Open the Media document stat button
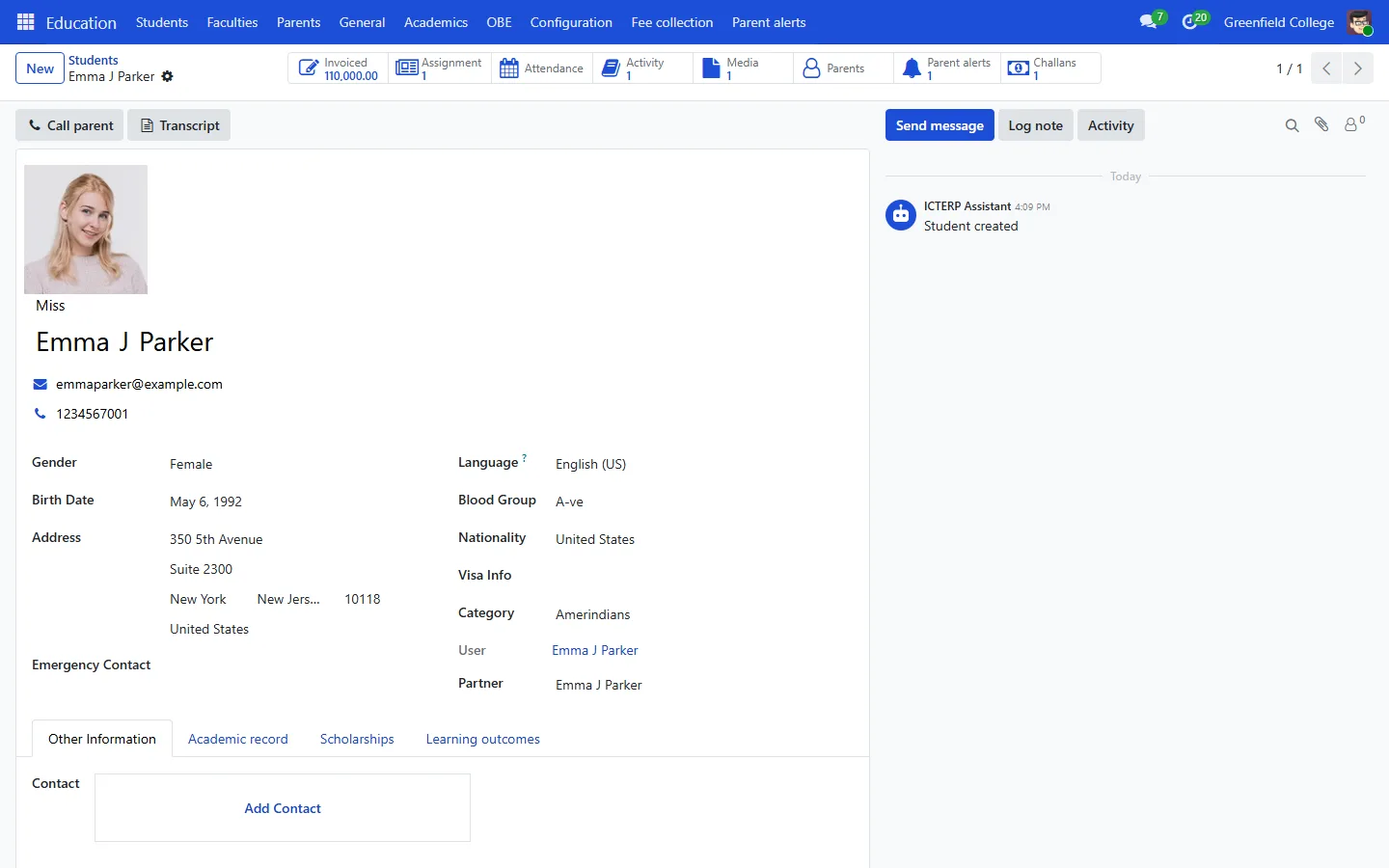The image size is (1389, 868). pyautogui.click(x=743, y=68)
